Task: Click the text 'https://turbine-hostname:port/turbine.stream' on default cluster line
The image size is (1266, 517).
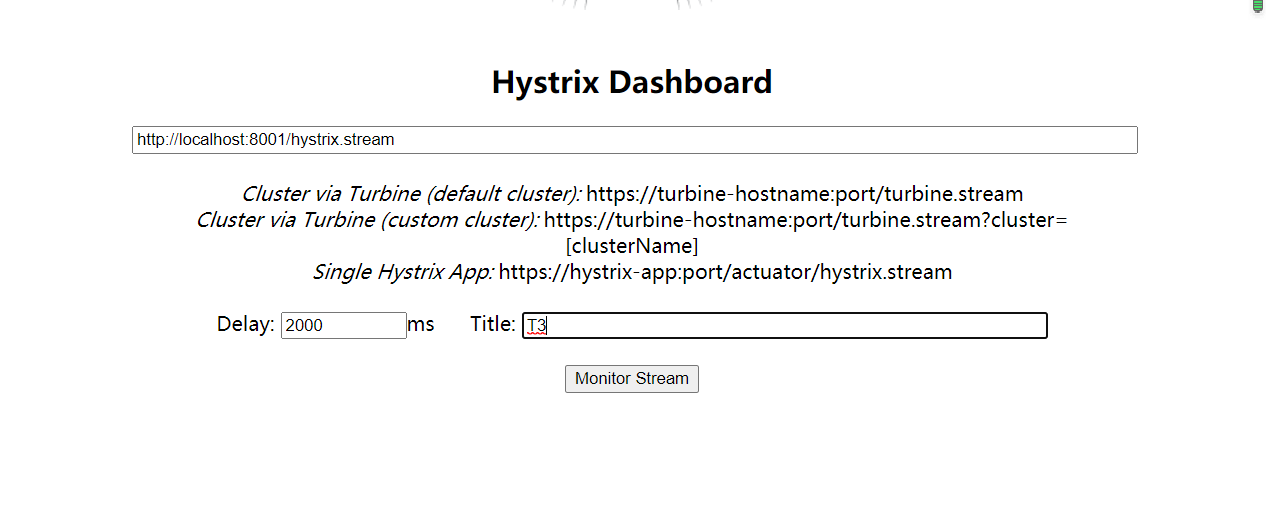Action: tap(805, 194)
